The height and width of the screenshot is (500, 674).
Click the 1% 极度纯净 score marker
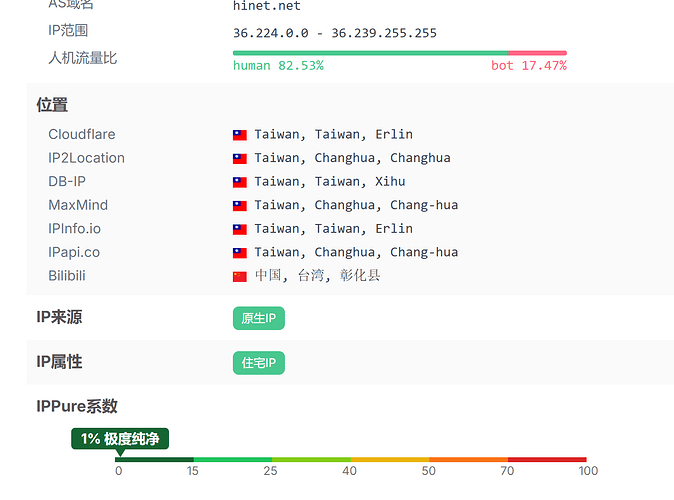coord(120,439)
